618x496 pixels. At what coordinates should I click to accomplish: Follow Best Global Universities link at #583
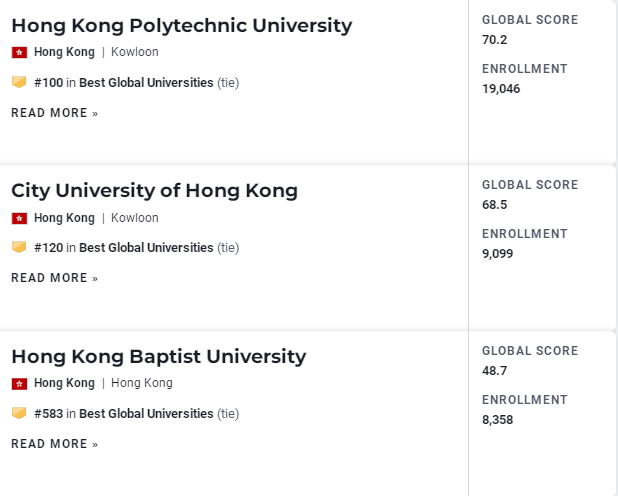(x=146, y=414)
